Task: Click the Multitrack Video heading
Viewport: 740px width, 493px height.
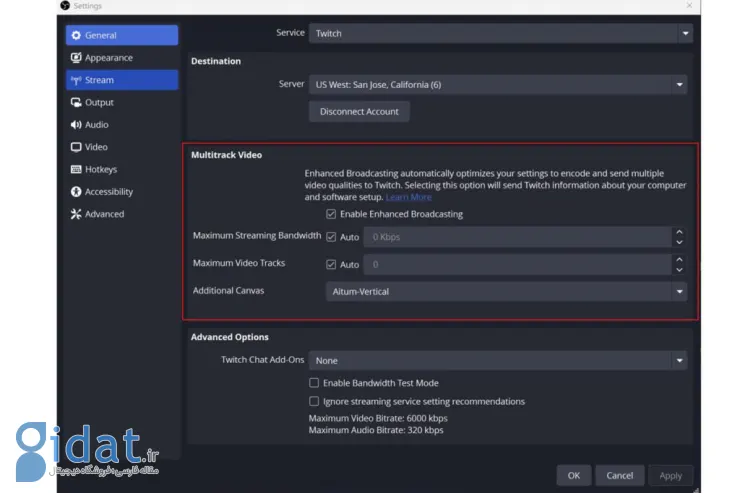Action: (227, 155)
